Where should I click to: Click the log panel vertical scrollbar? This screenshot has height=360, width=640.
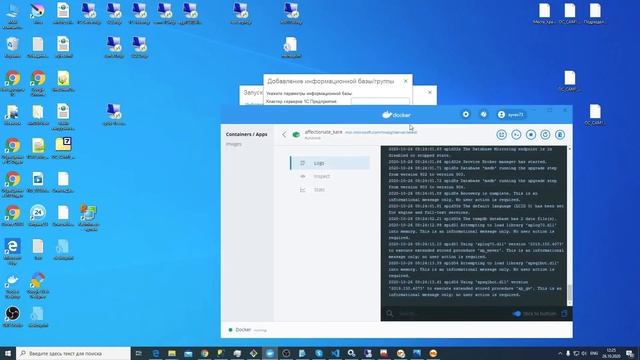(570, 294)
